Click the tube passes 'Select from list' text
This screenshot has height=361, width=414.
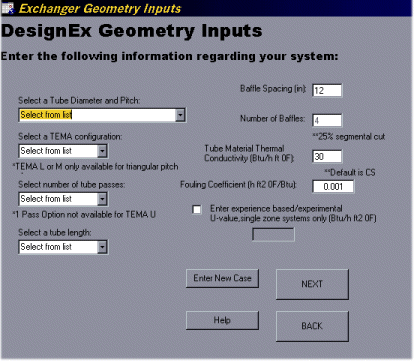pos(46,199)
